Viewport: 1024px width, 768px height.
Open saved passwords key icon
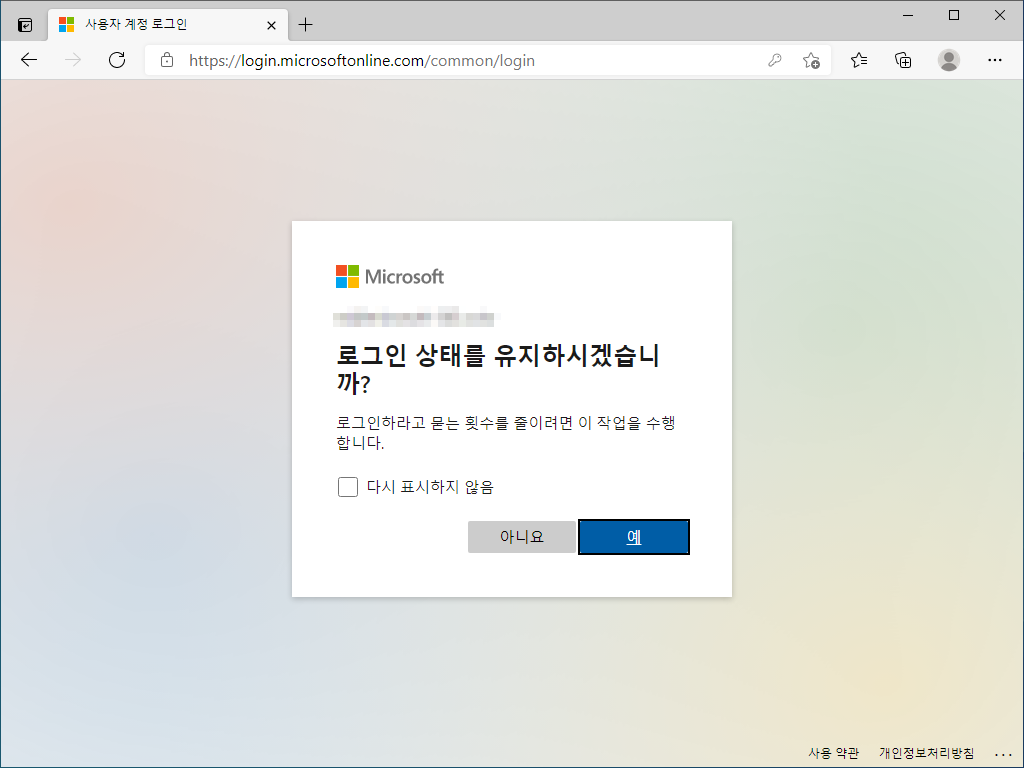click(775, 61)
